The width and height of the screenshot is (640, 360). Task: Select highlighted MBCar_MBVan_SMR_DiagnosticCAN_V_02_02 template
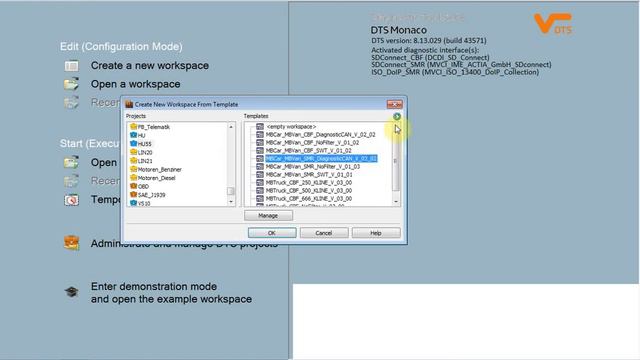tap(321, 158)
